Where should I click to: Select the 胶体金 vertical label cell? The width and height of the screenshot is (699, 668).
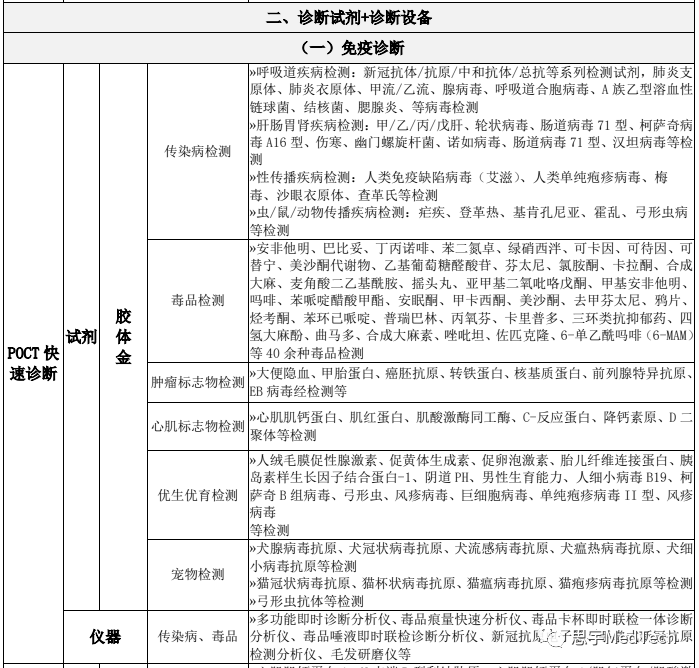(123, 337)
